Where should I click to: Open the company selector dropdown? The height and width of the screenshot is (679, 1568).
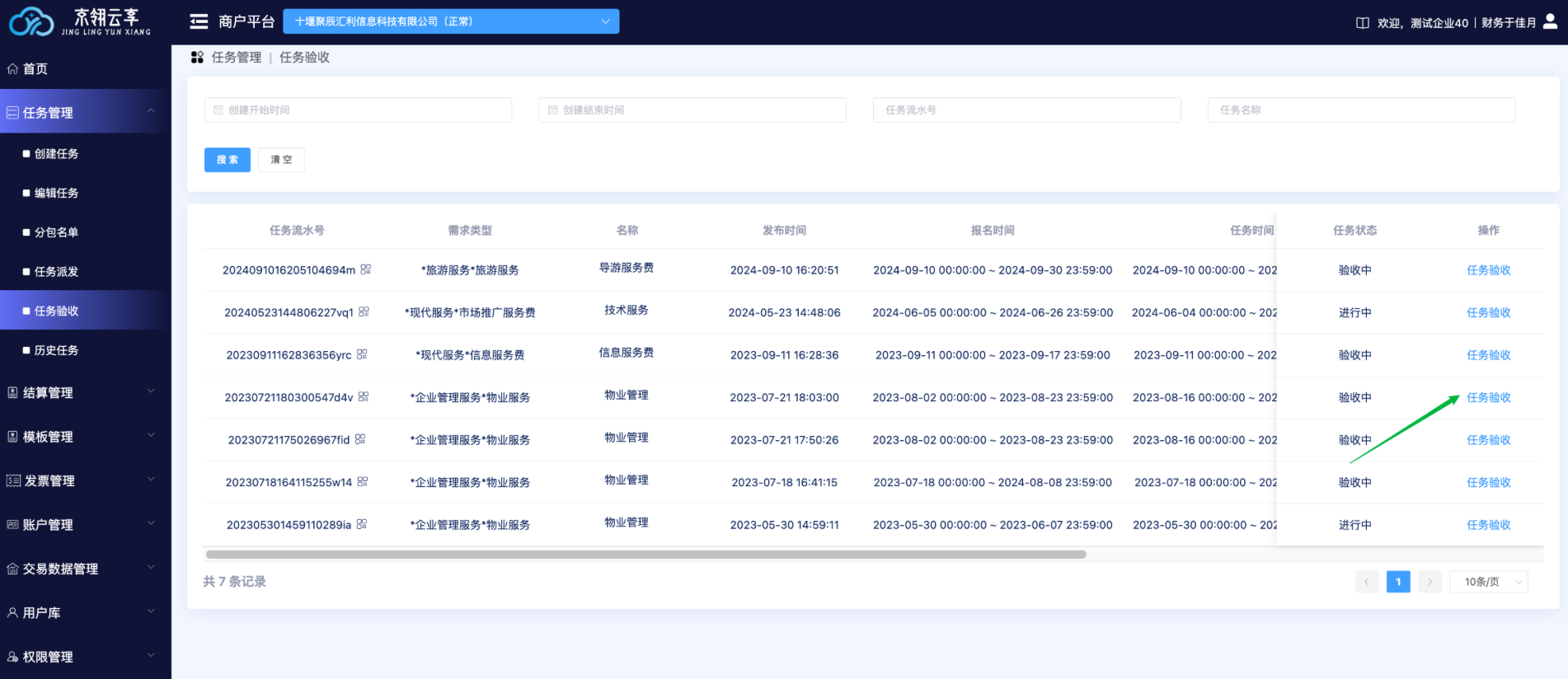tap(451, 21)
